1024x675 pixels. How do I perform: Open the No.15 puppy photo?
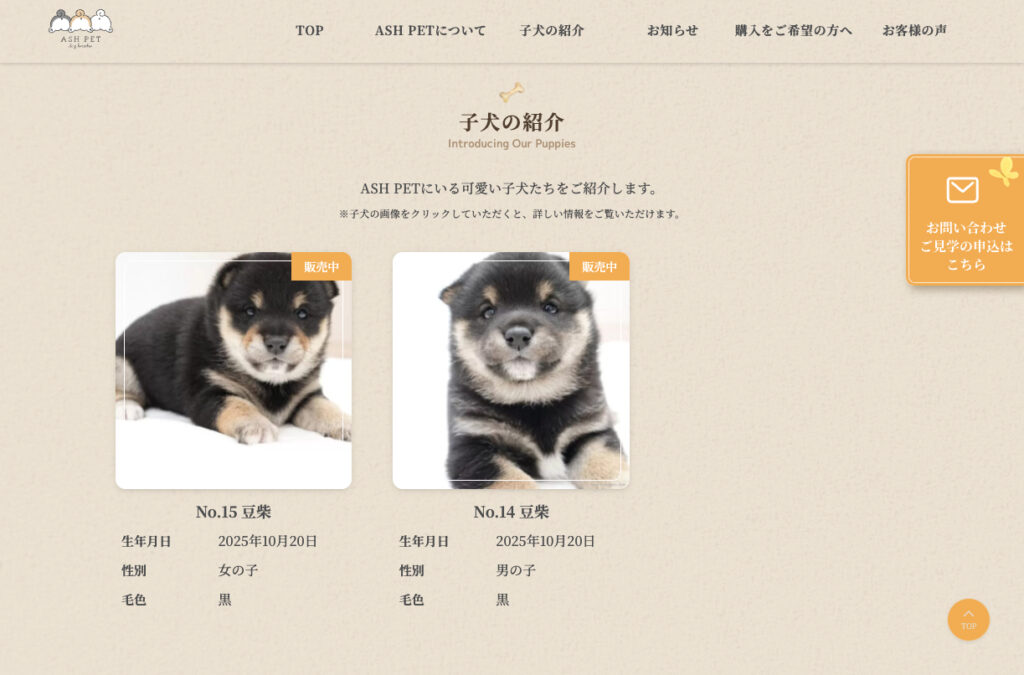tap(234, 370)
